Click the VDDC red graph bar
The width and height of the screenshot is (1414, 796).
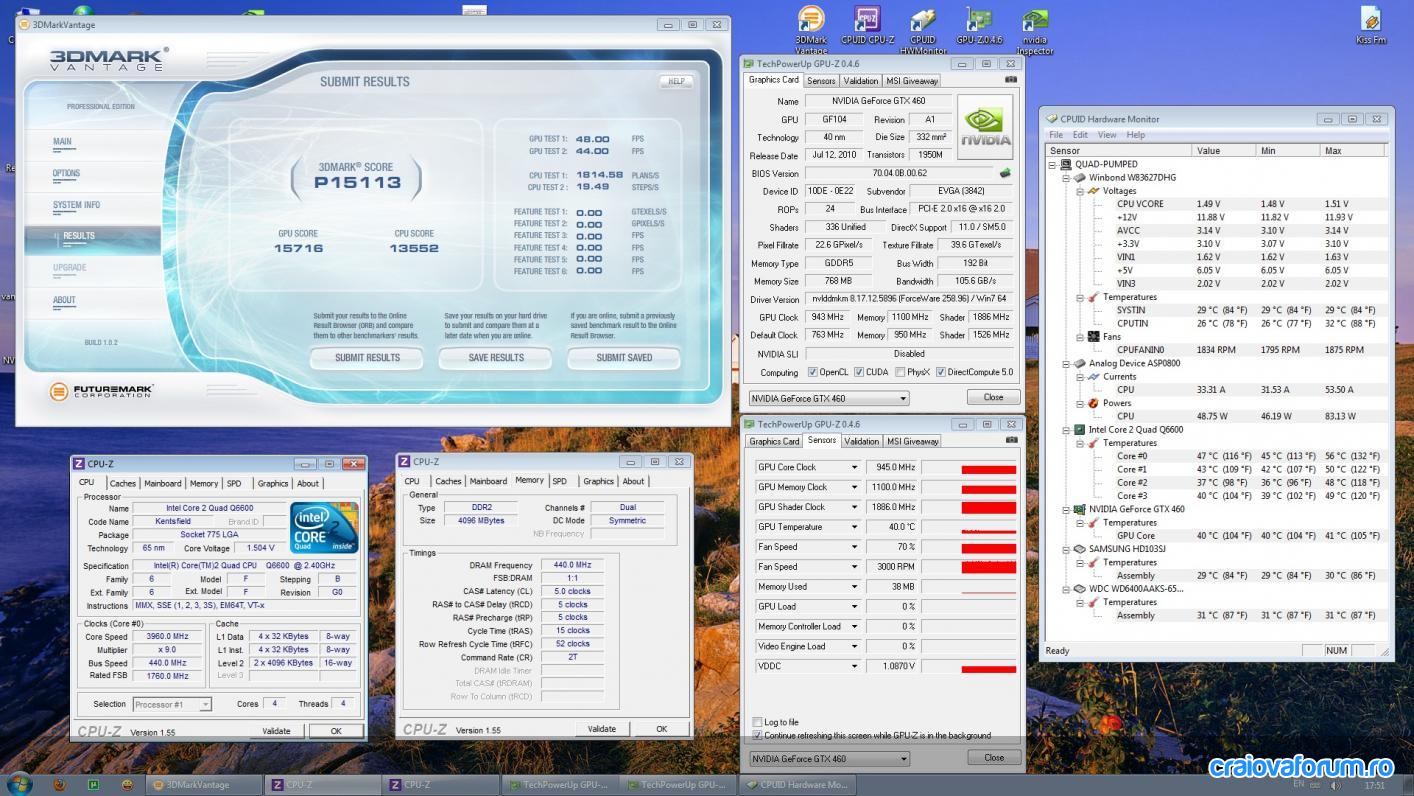988,669
